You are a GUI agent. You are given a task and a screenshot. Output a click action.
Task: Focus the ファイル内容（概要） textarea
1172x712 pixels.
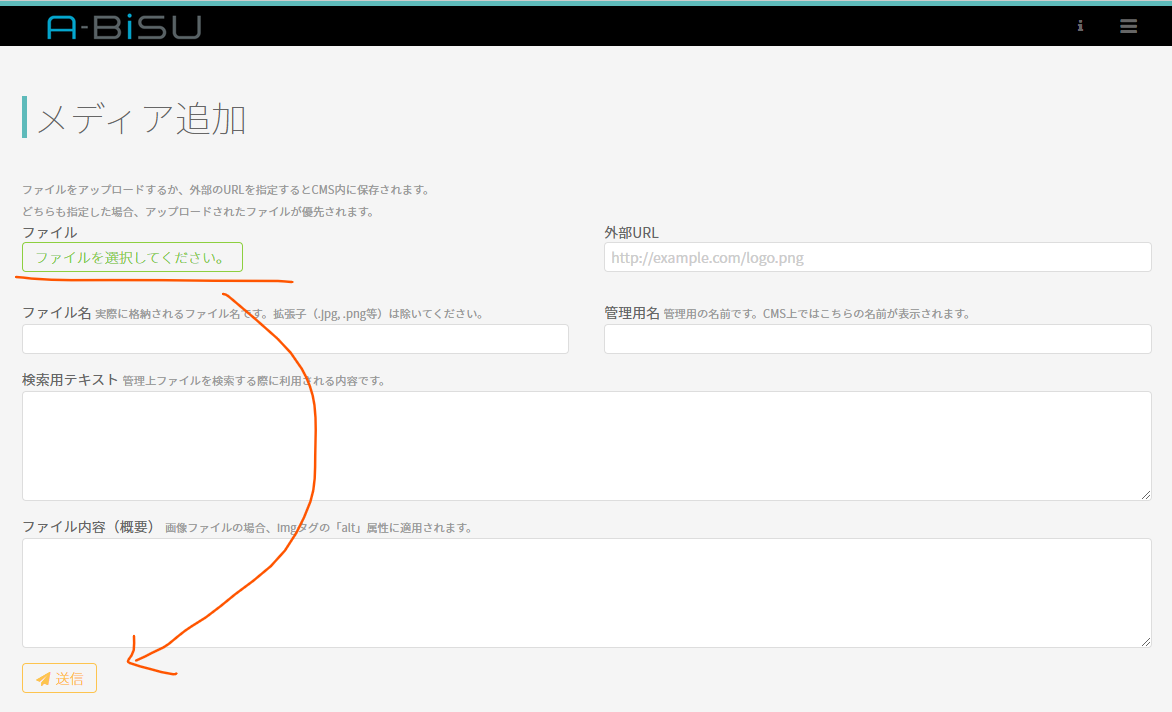(x=586, y=592)
